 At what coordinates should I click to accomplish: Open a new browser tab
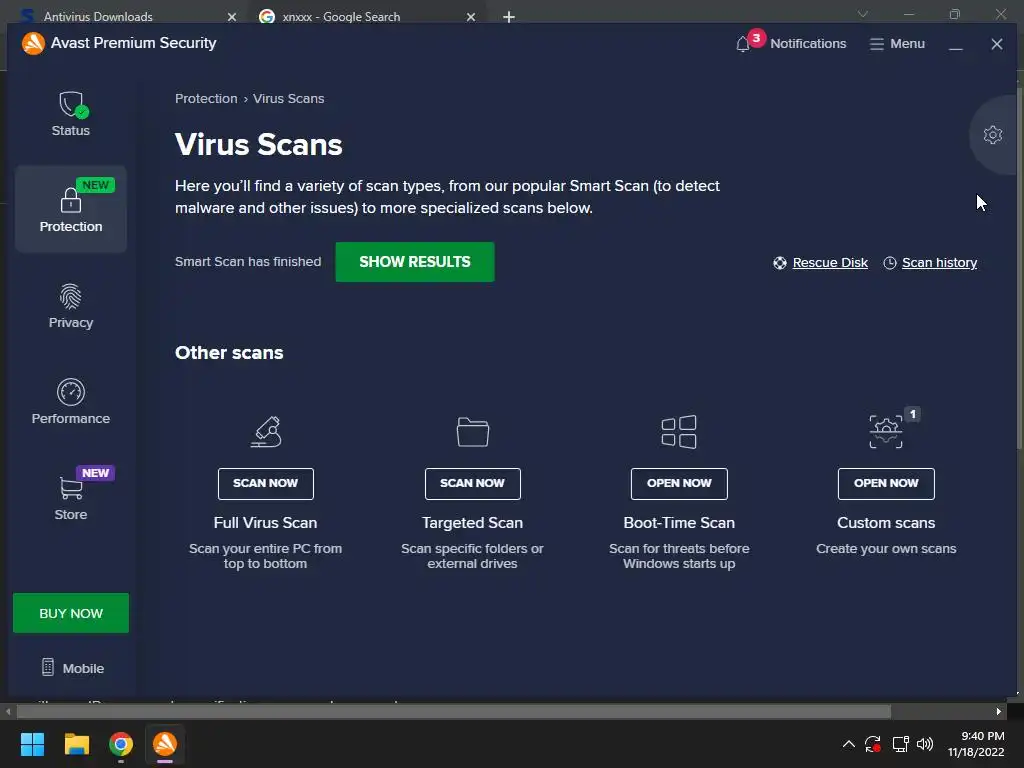[509, 17]
